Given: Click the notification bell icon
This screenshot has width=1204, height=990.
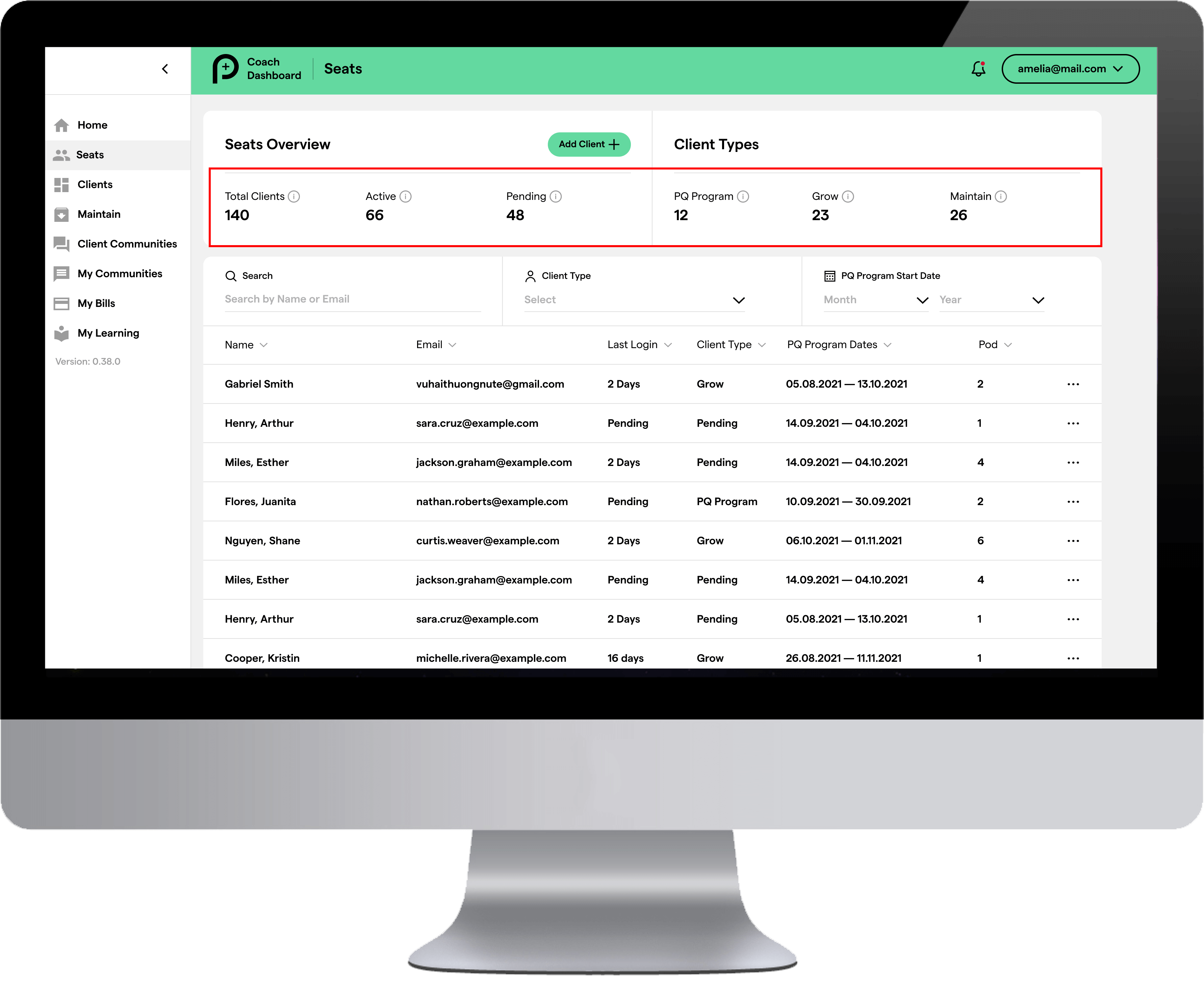Looking at the screenshot, I should point(978,69).
